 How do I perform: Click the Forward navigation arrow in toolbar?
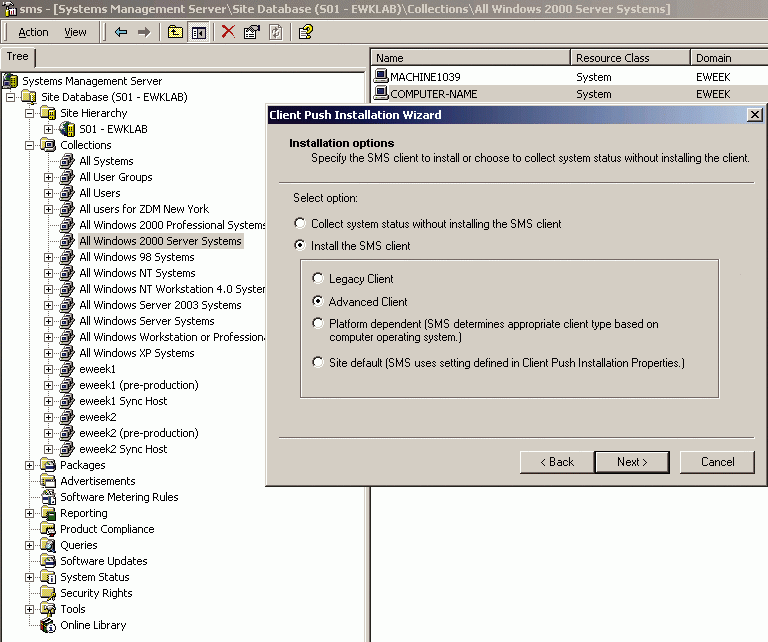[x=144, y=32]
